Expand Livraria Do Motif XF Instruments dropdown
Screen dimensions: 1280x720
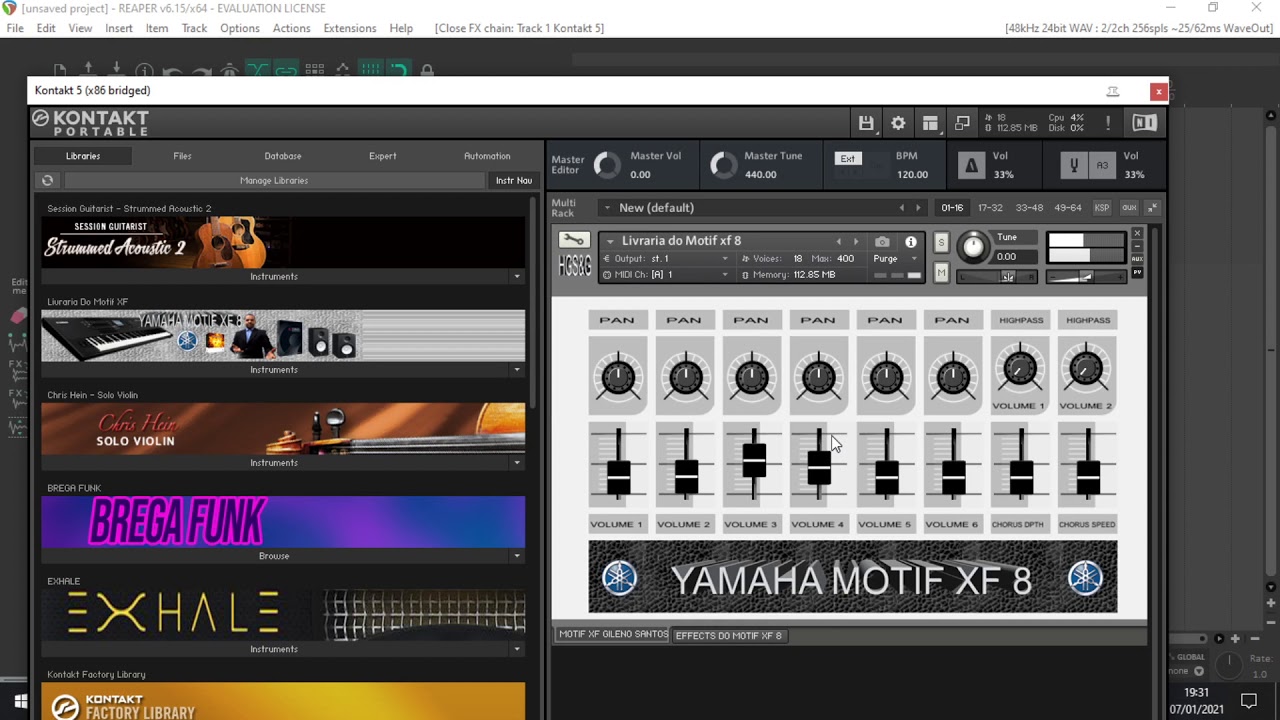click(517, 370)
